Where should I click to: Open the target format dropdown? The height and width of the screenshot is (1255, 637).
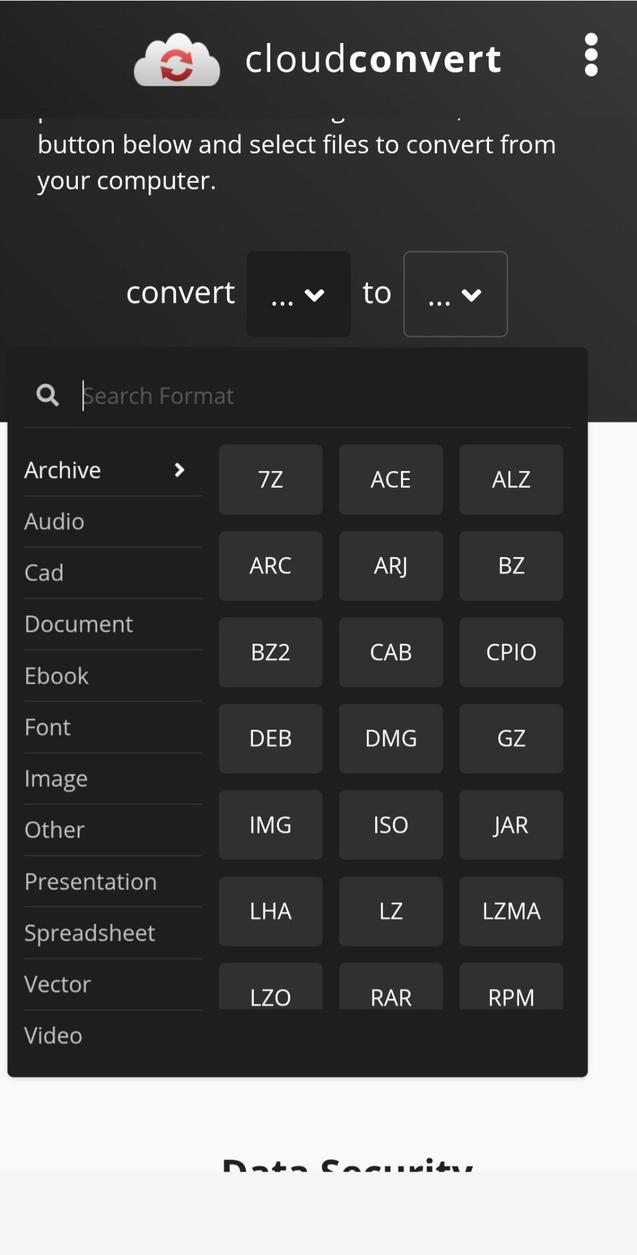click(455, 293)
